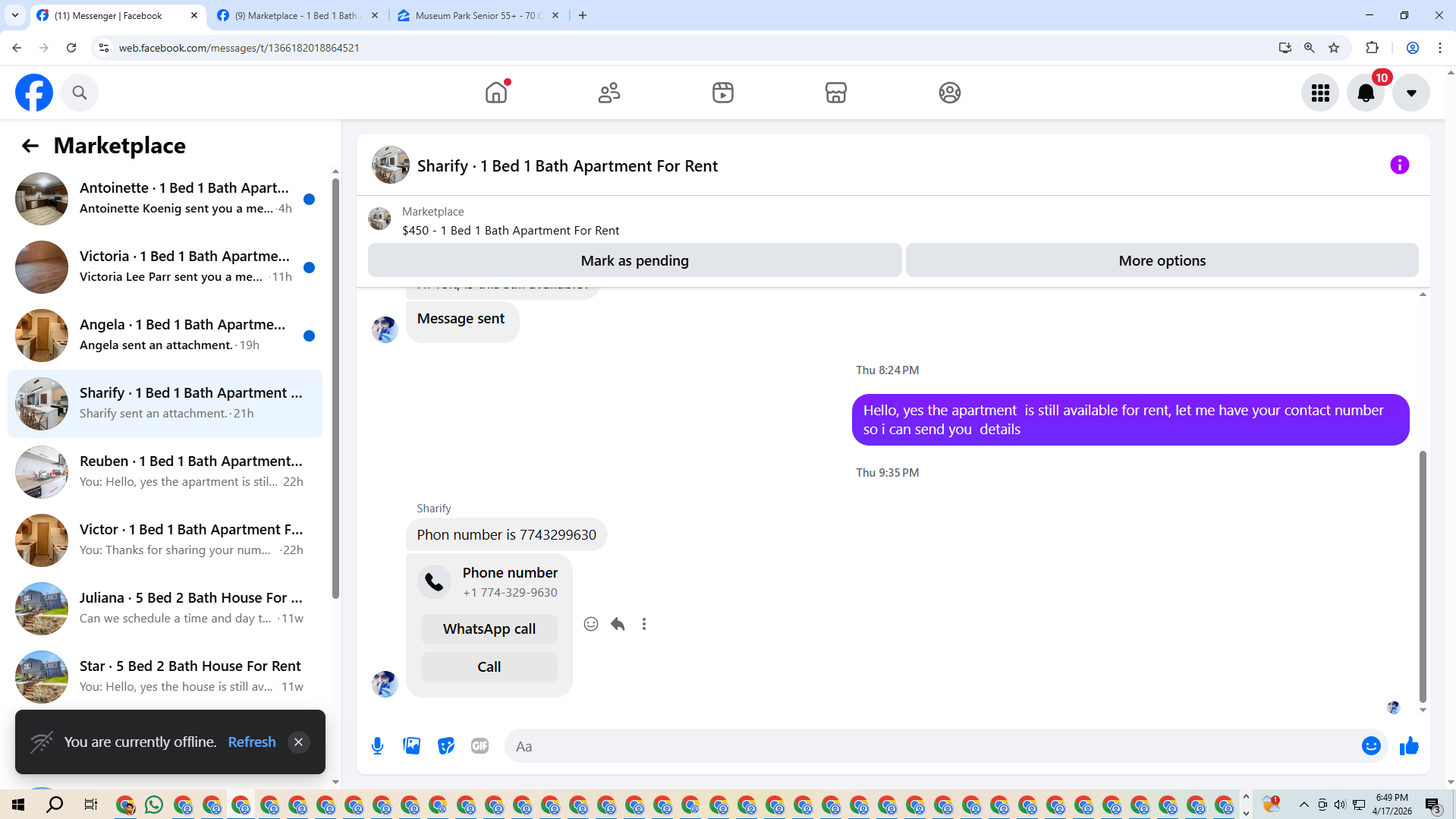Open Victor conversation
The width and height of the screenshot is (1456, 819).
pyautogui.click(x=165, y=540)
